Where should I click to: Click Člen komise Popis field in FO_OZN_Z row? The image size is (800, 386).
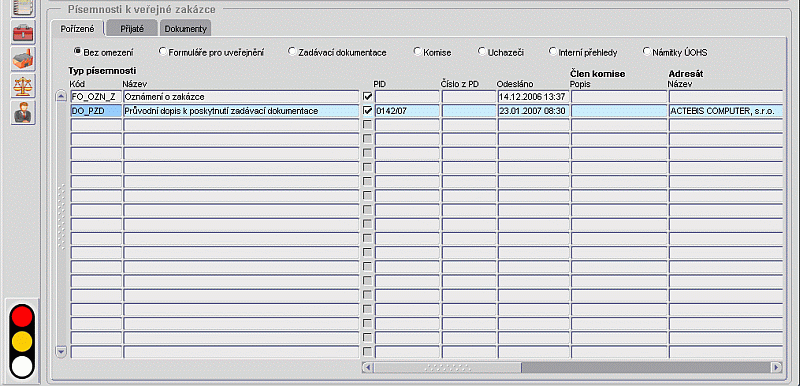pyautogui.click(x=619, y=96)
